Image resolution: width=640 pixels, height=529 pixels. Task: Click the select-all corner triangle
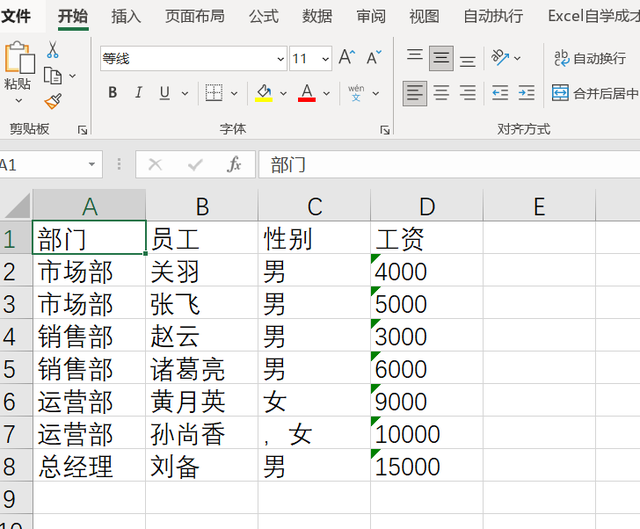(x=18, y=206)
